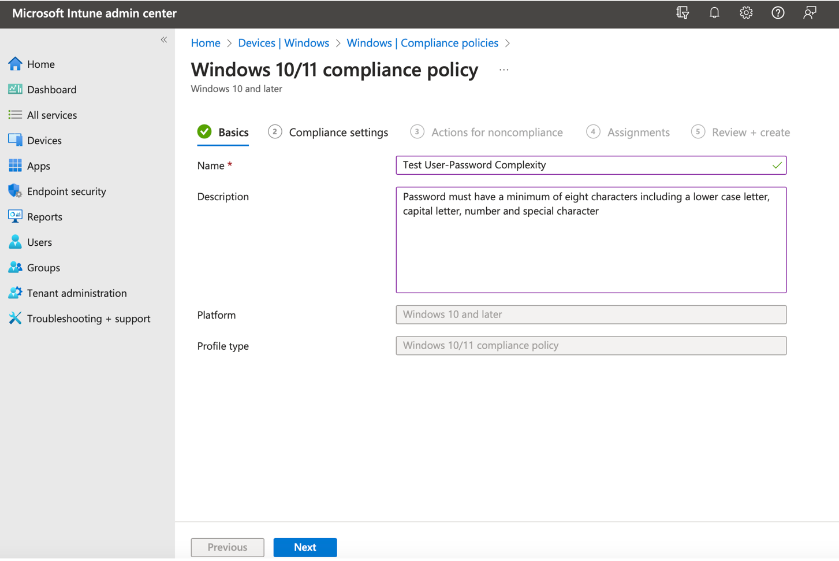Open Troubleshooting + support section
839x561 pixels.
pyautogui.click(x=89, y=319)
